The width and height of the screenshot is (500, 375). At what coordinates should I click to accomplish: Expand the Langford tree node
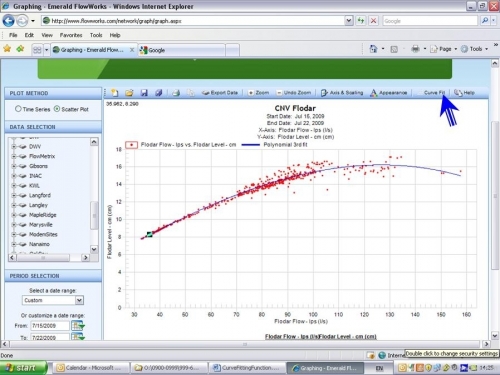14,195
